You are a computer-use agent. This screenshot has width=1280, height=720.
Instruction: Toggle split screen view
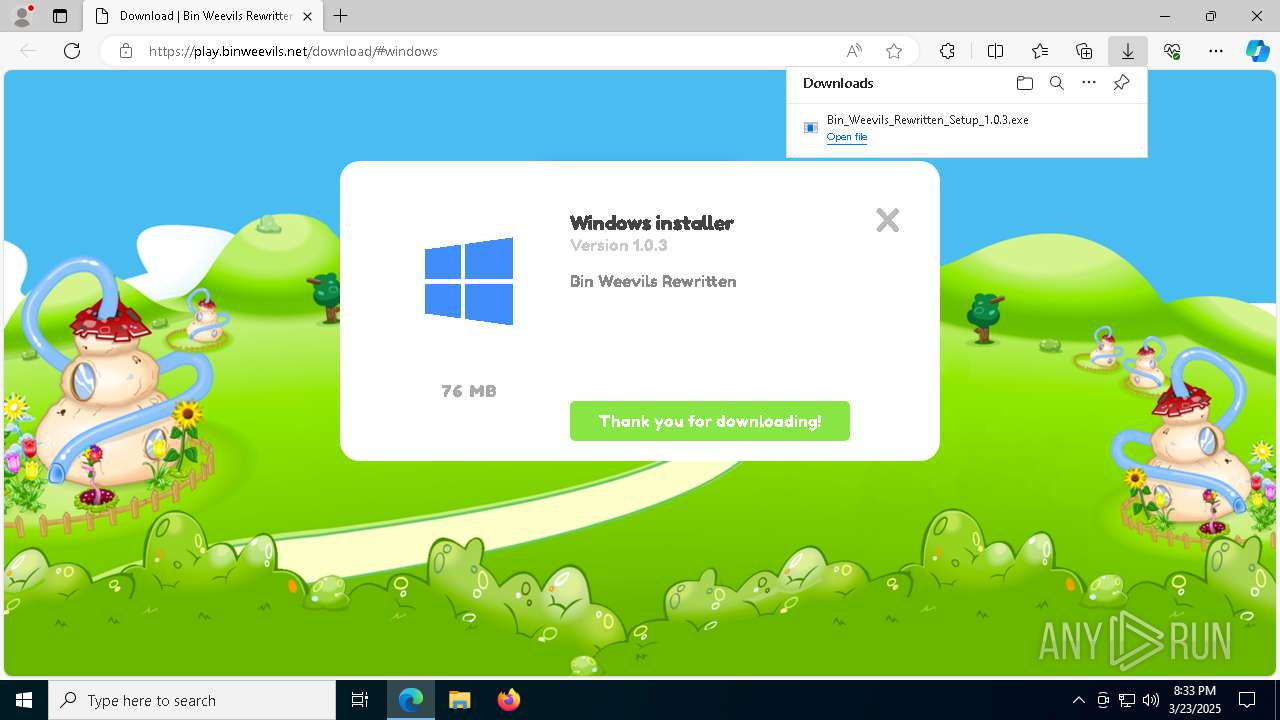(x=995, y=51)
